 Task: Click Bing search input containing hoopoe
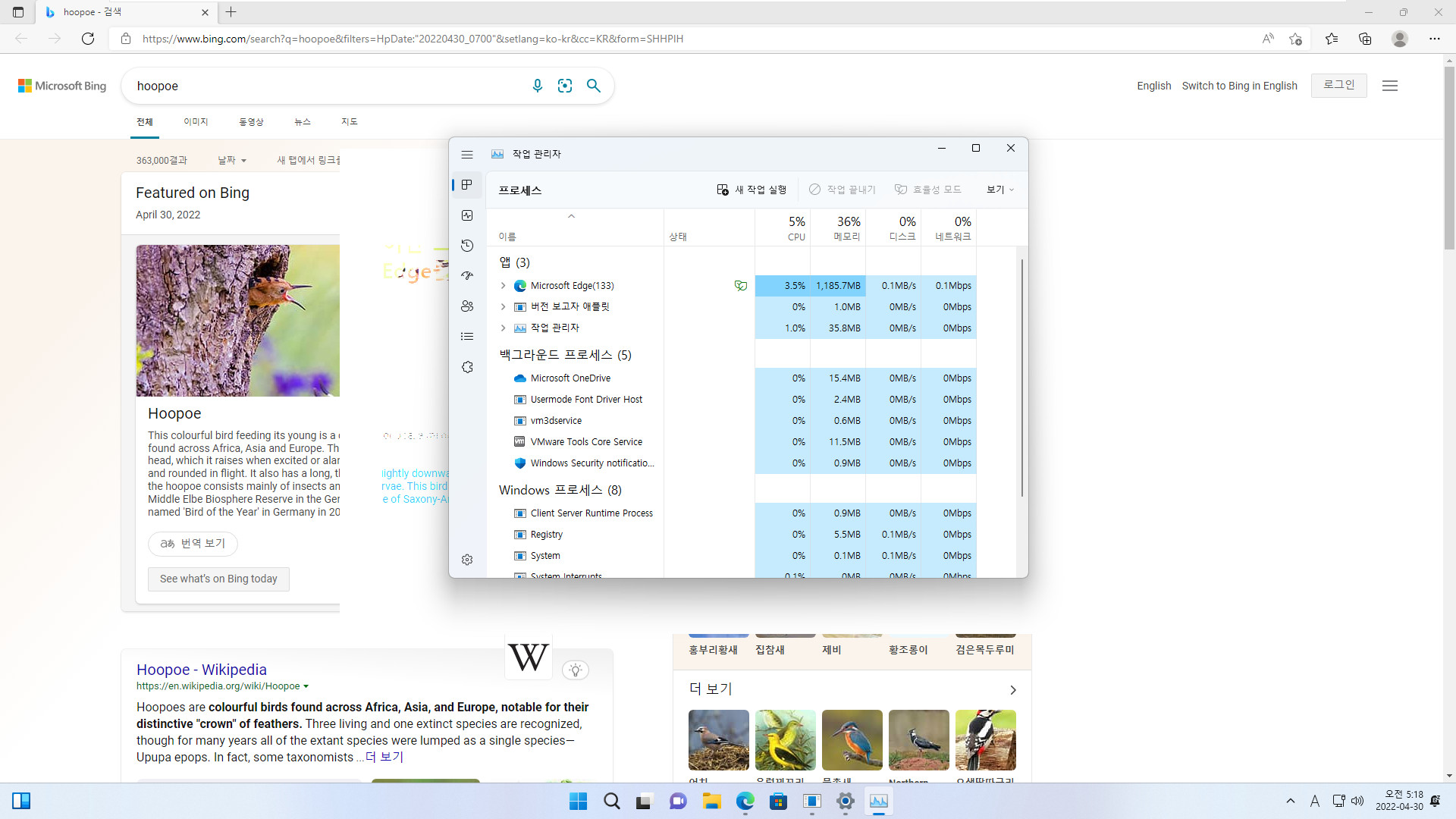pos(326,86)
